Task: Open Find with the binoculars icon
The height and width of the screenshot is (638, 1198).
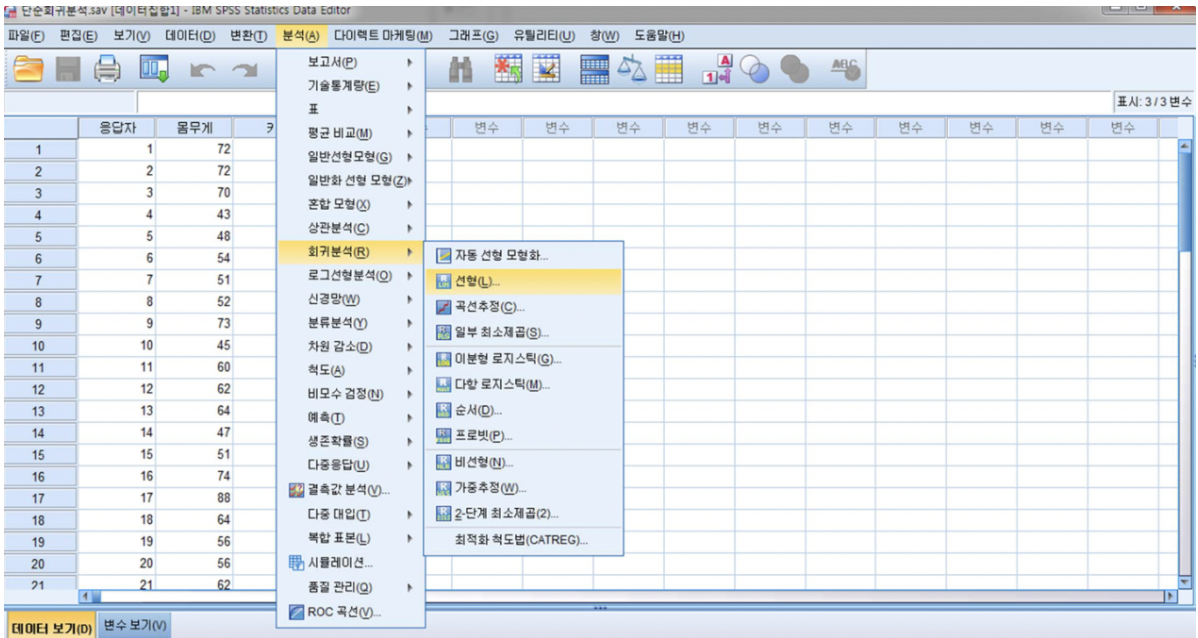Action: coord(460,70)
